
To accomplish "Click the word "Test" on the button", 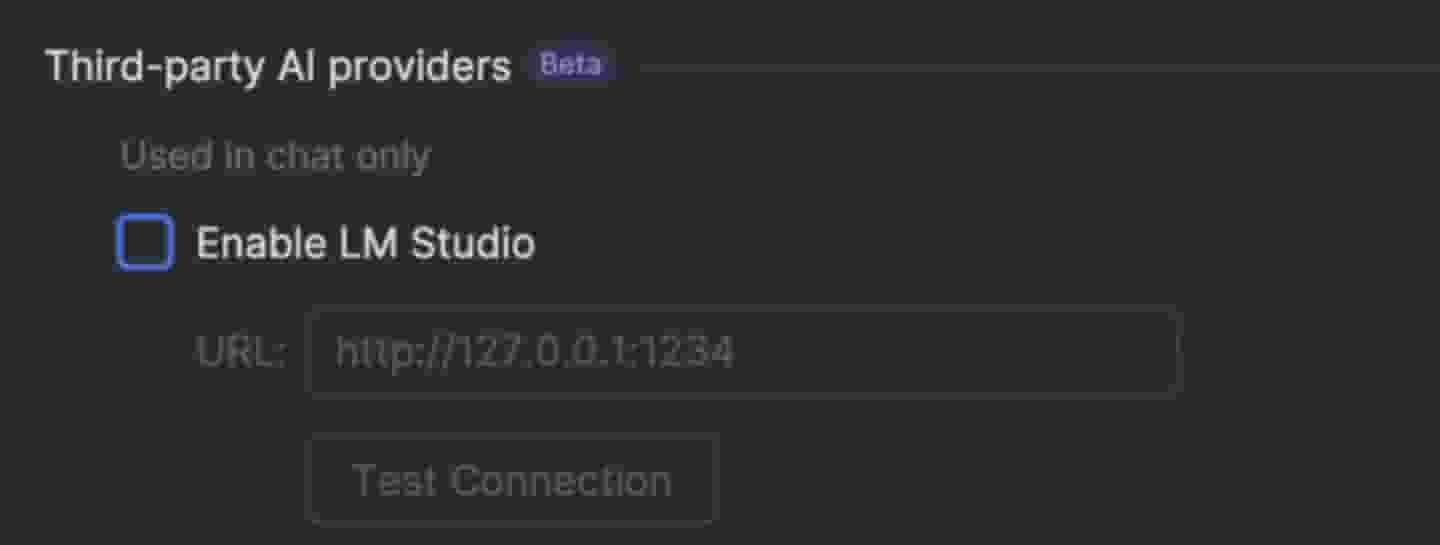I will click(x=395, y=481).
